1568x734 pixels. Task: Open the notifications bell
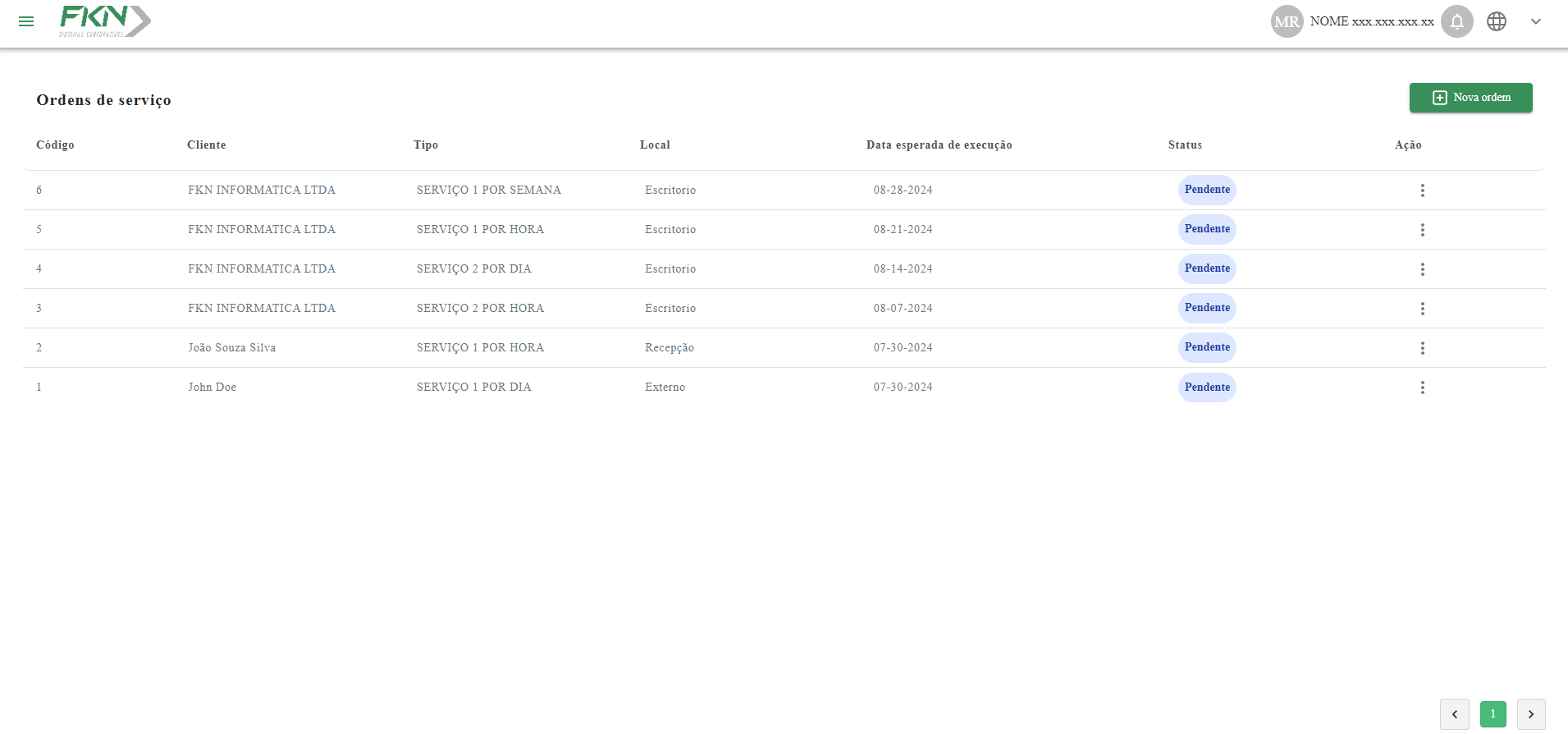pyautogui.click(x=1457, y=21)
